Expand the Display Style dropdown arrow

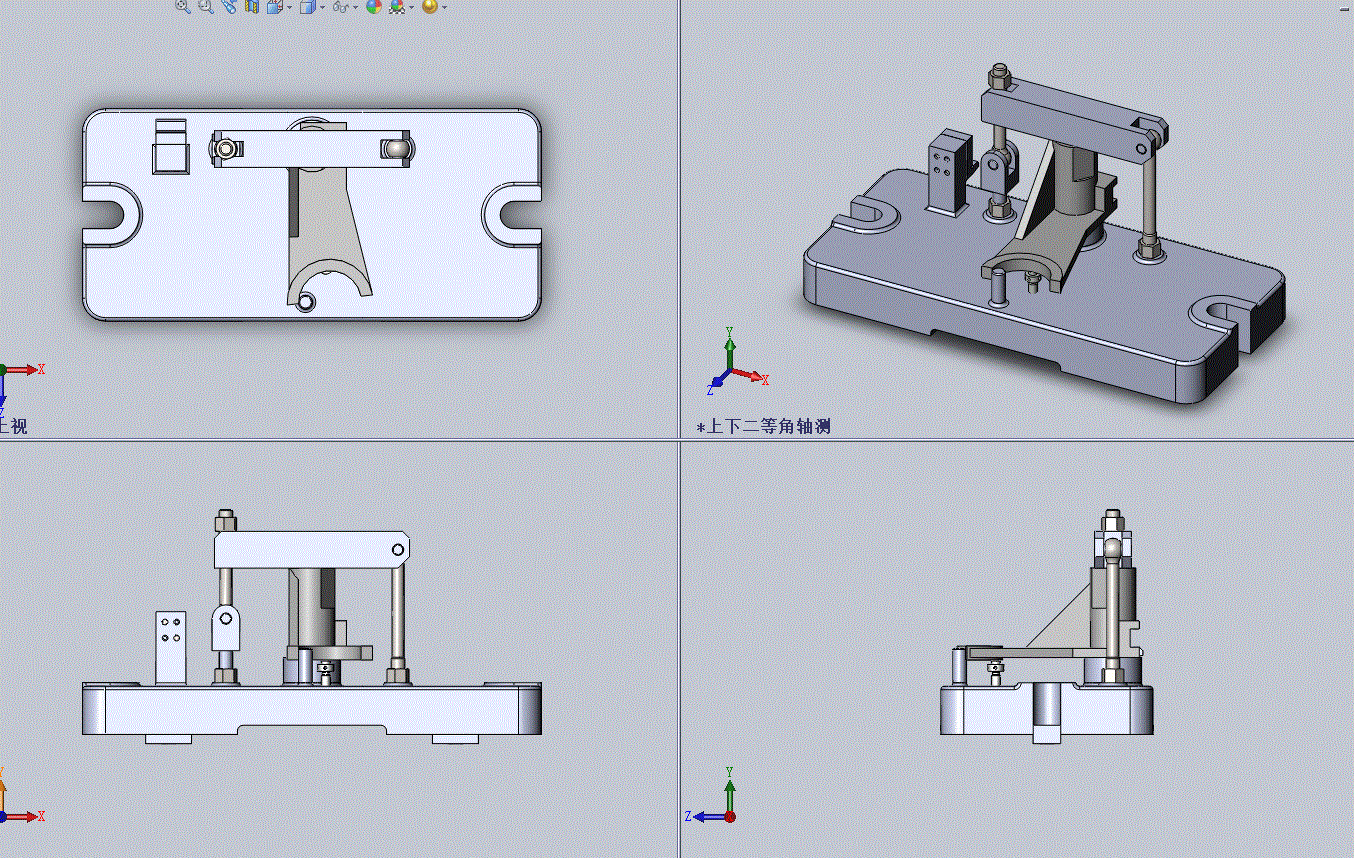tap(322, 8)
